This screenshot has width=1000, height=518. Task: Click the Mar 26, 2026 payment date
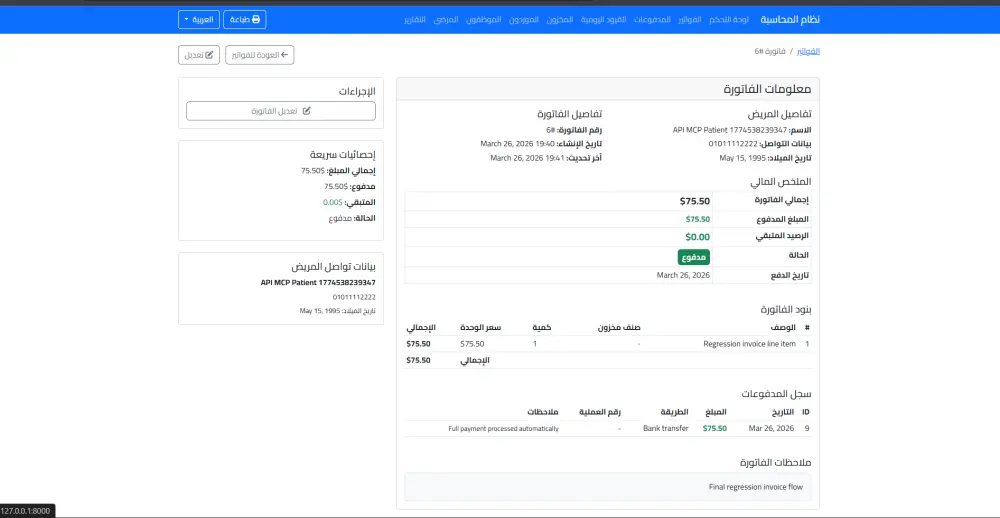pyautogui.click(x=771, y=428)
